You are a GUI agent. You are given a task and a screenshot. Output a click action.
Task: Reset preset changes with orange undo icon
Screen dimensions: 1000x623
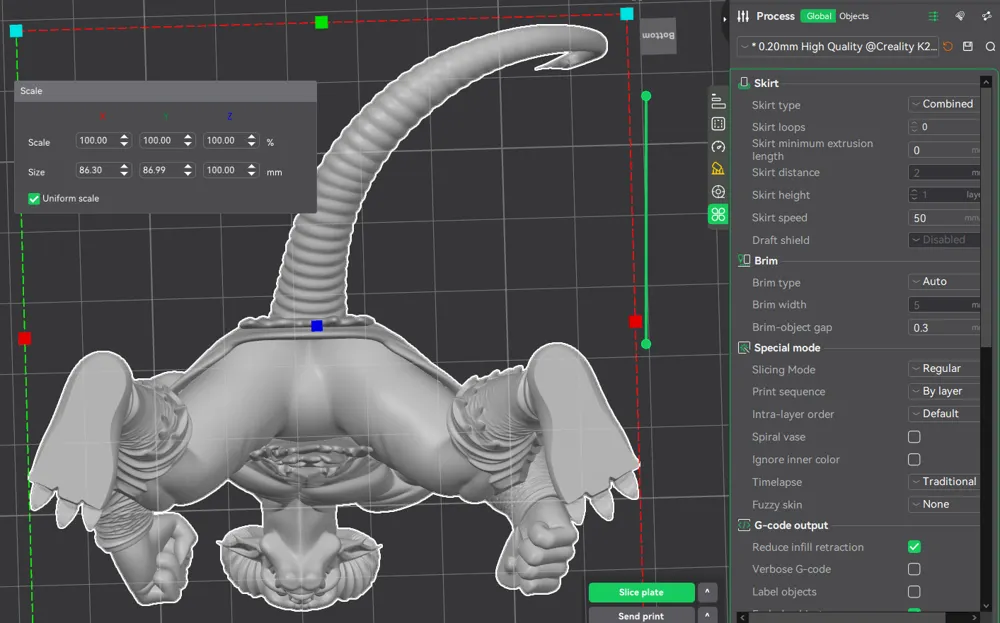pos(948,47)
